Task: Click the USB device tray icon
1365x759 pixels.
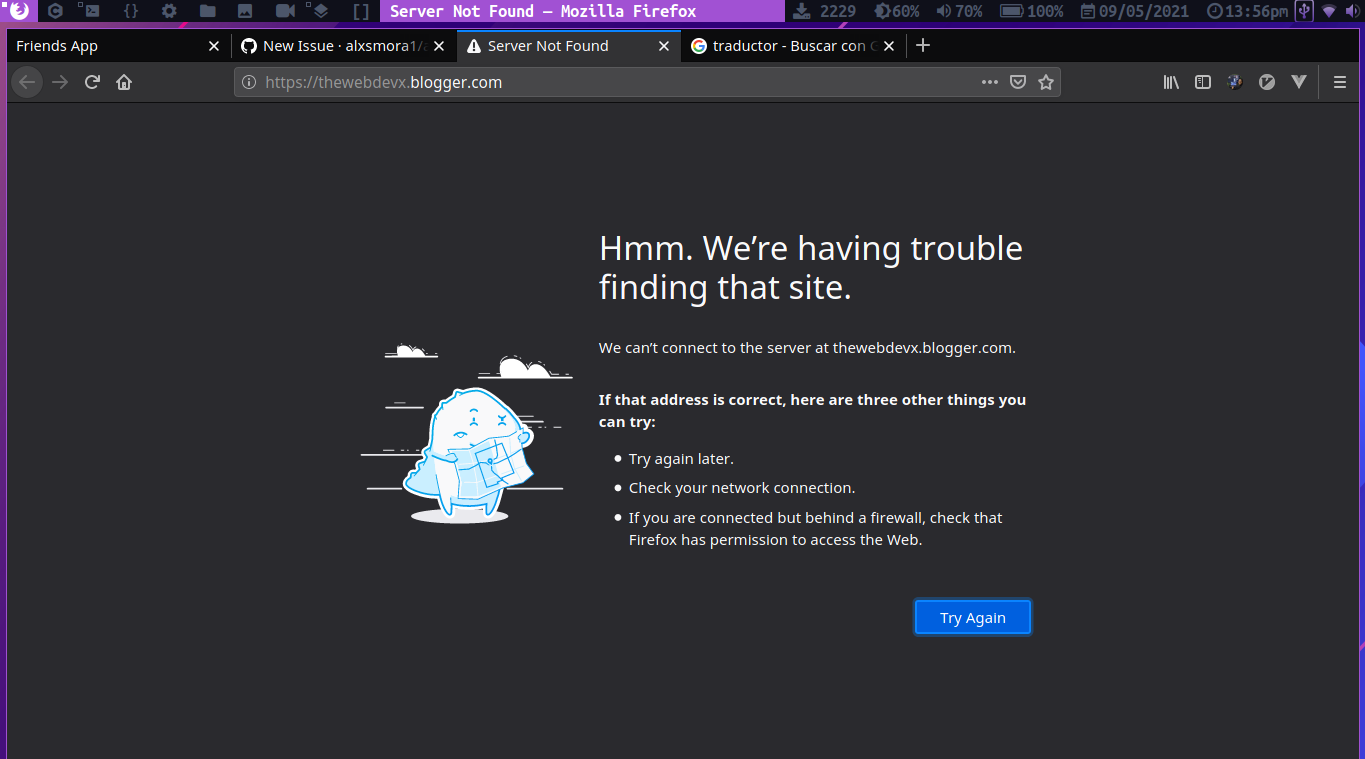Action: 1304,11
